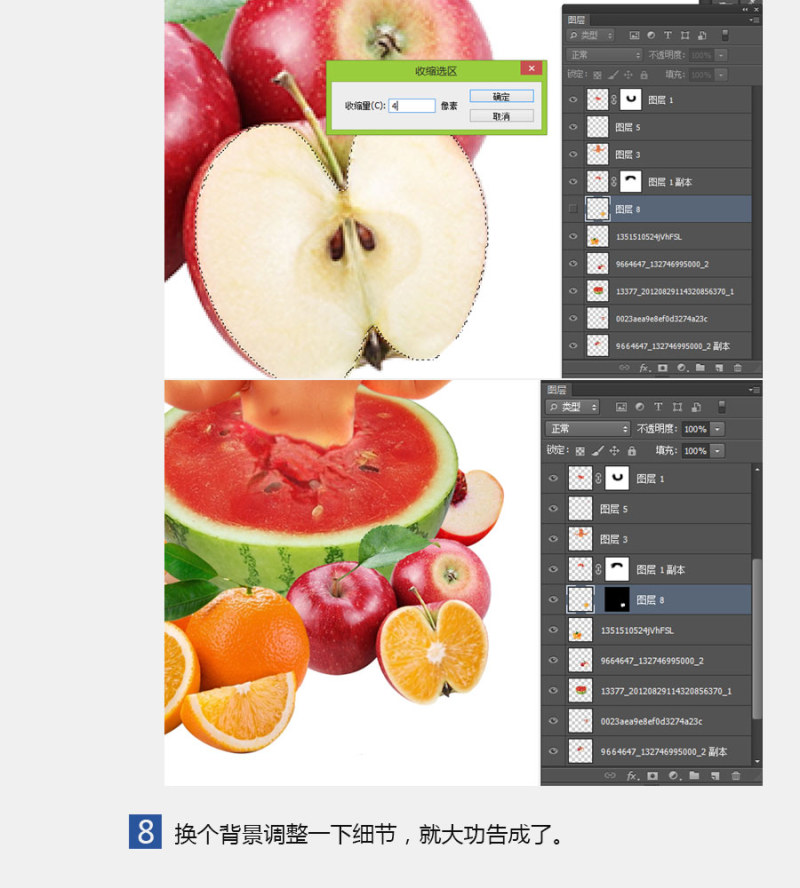Hide 图层 3 using its eye in apple-side panel
Screen dimensions: 800x888
573,154
